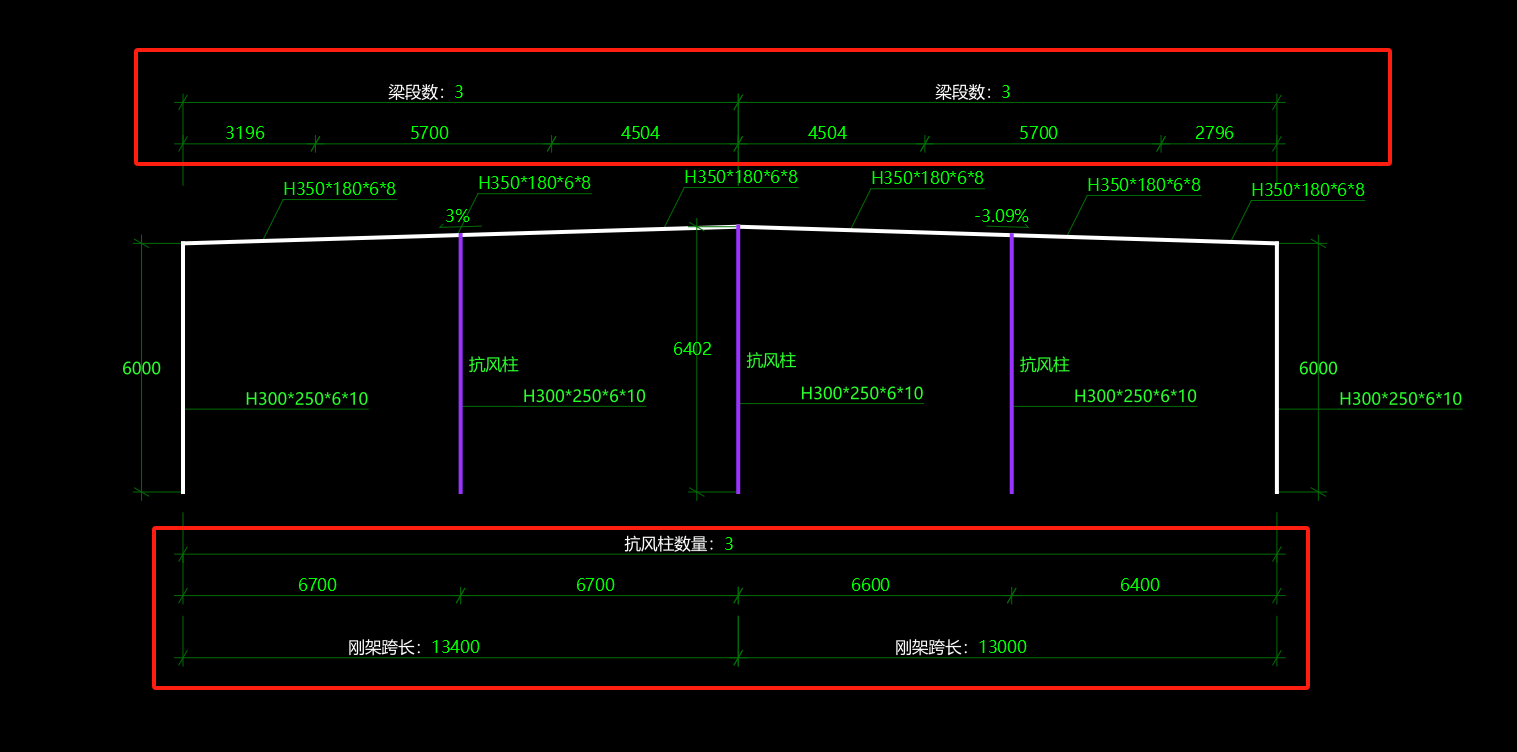Edit right span 梁段数 value 3
Screen dimensions: 1517x752
(x=1006, y=92)
